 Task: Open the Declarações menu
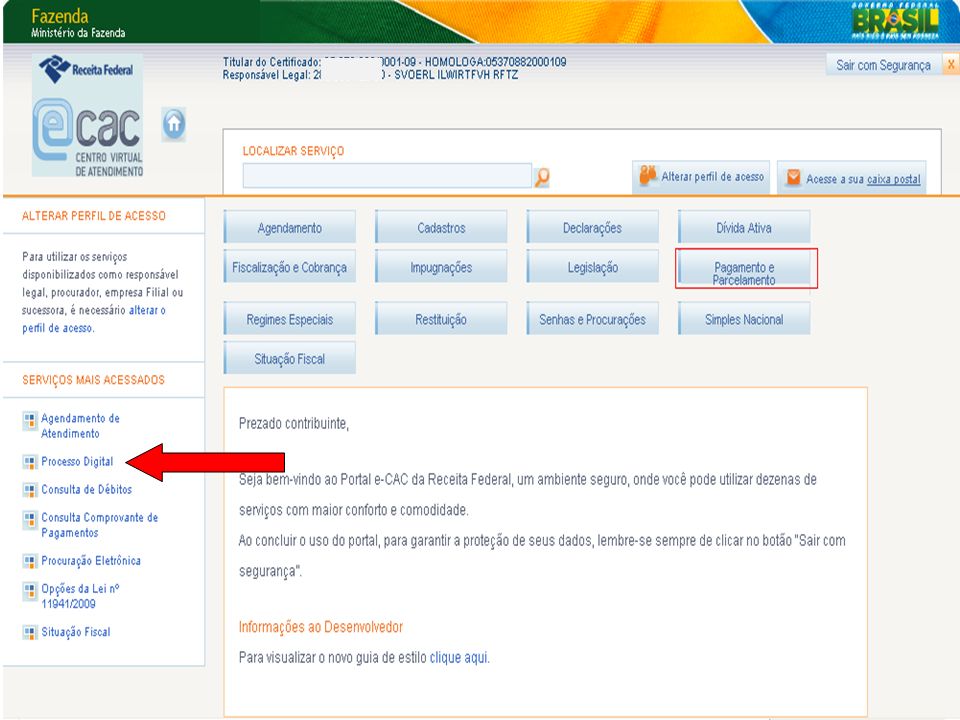click(593, 228)
